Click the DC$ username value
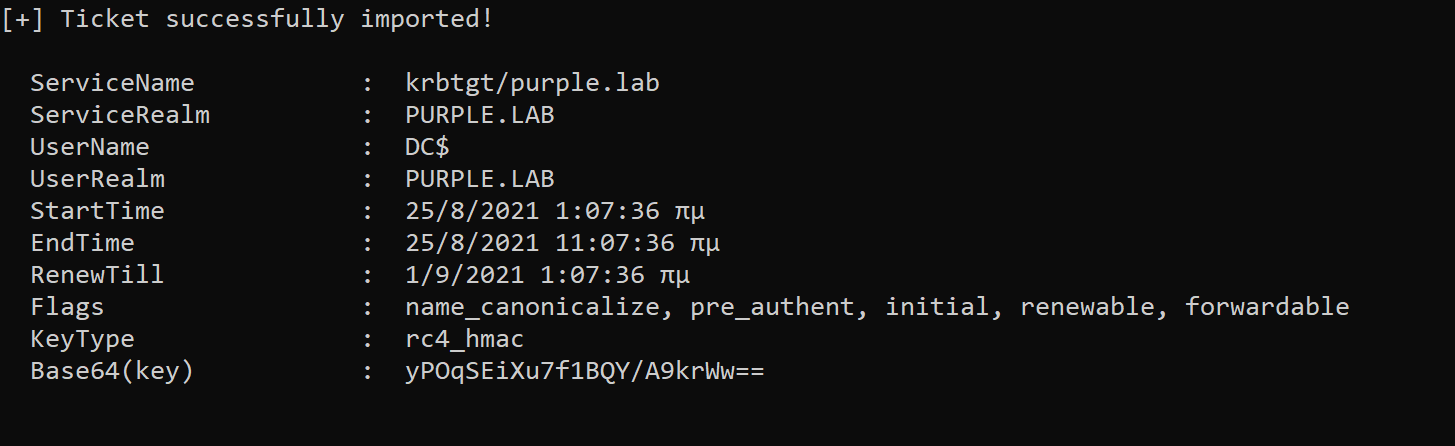This screenshot has width=1455, height=446. [427, 147]
